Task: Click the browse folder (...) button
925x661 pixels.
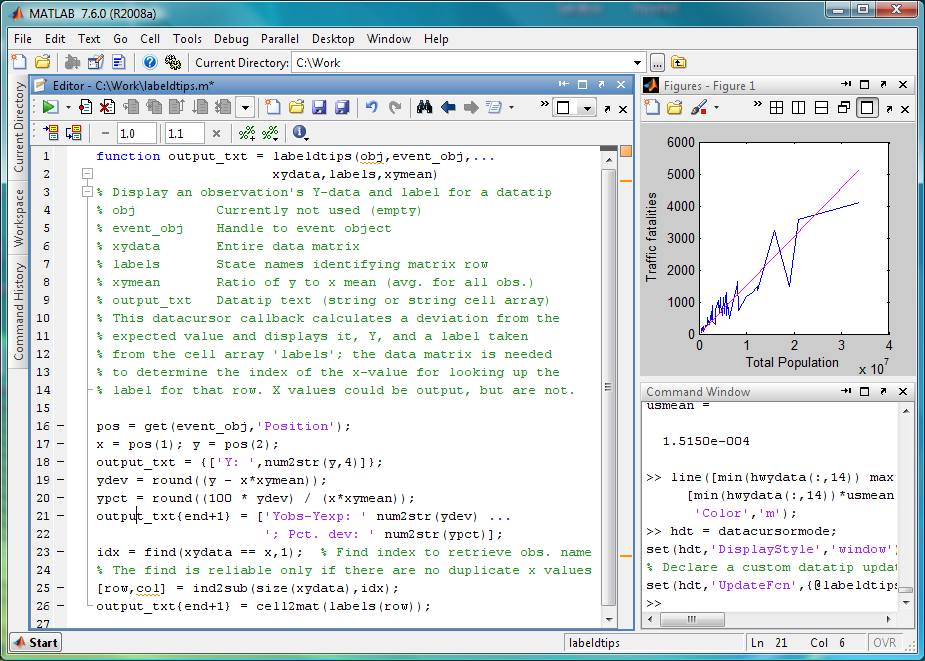Action: click(x=657, y=62)
